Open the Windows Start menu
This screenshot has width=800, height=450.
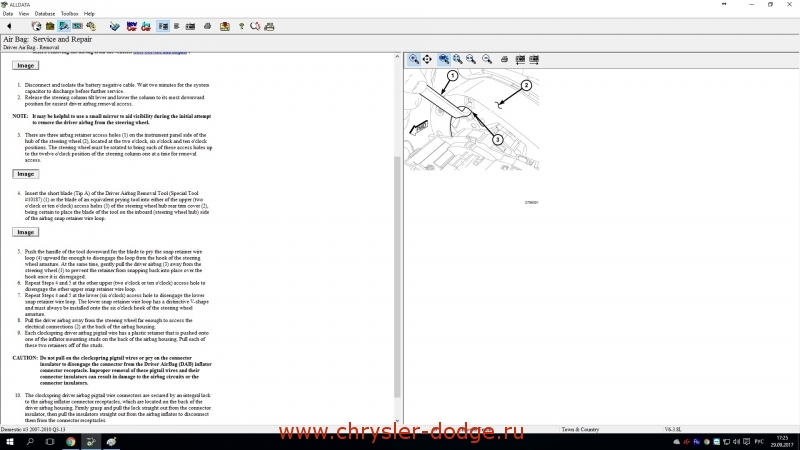(x=9, y=442)
